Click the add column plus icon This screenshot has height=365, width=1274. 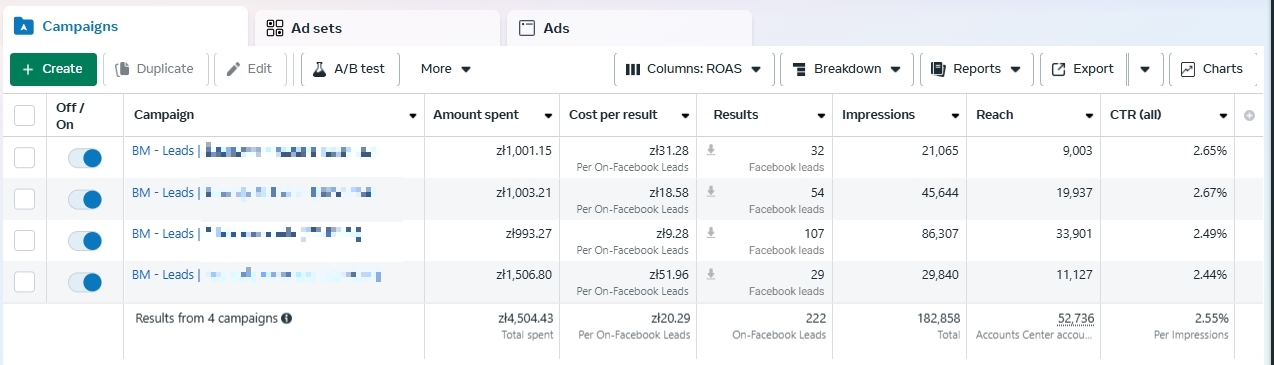pos(1249,115)
